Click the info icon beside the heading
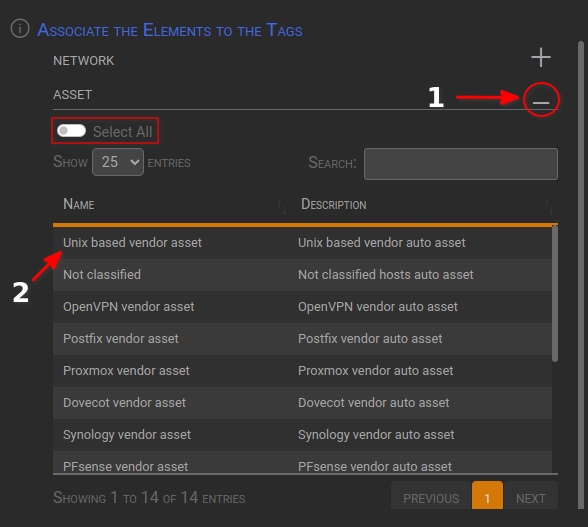 pos(20,29)
